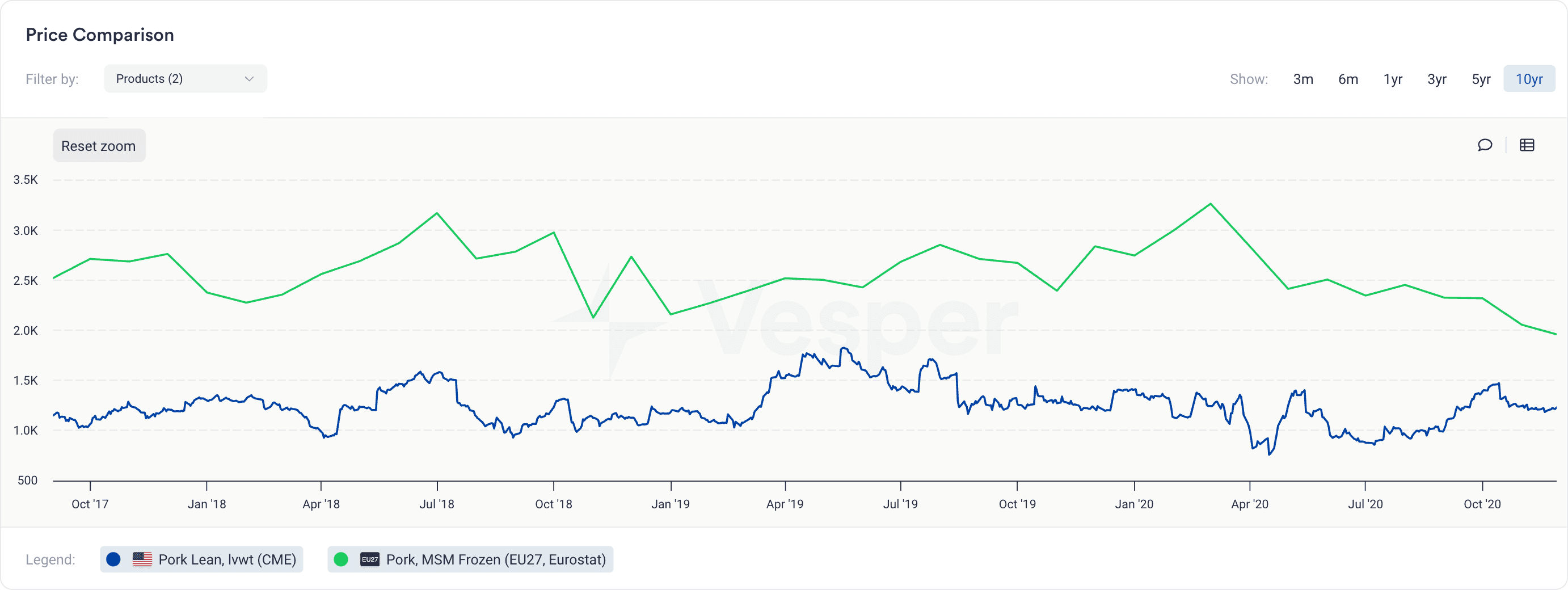Click the Show: label
Image resolution: width=1568 pixels, height=590 pixels.
(x=1249, y=79)
